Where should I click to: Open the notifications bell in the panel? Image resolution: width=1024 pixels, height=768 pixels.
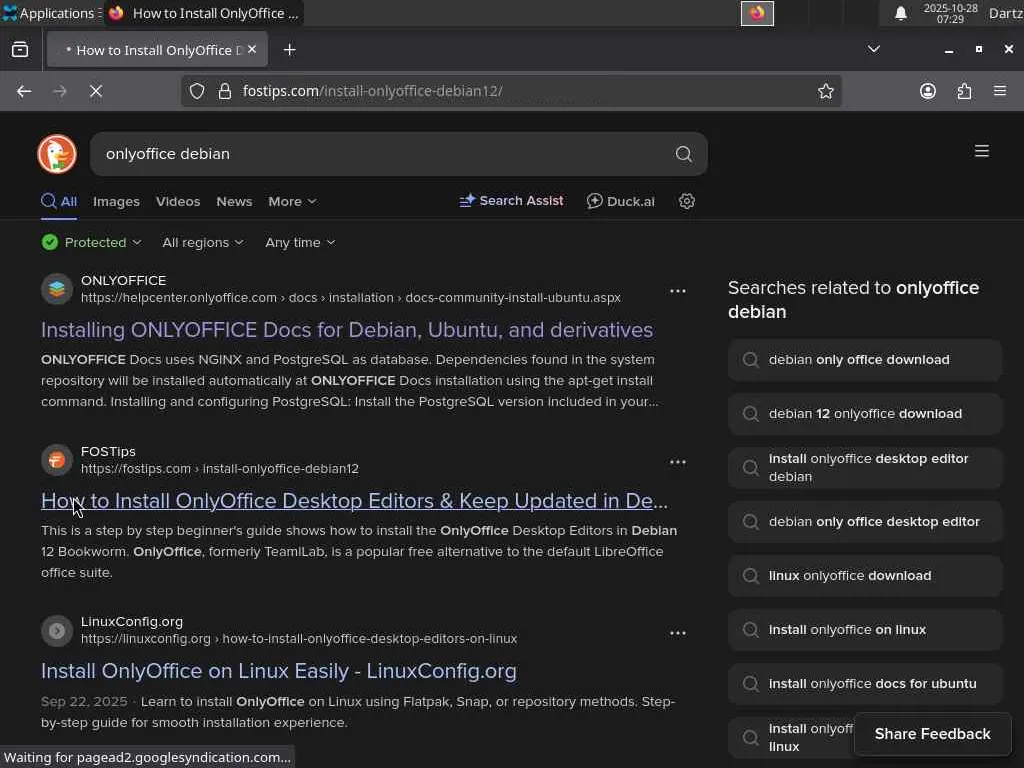(x=901, y=13)
